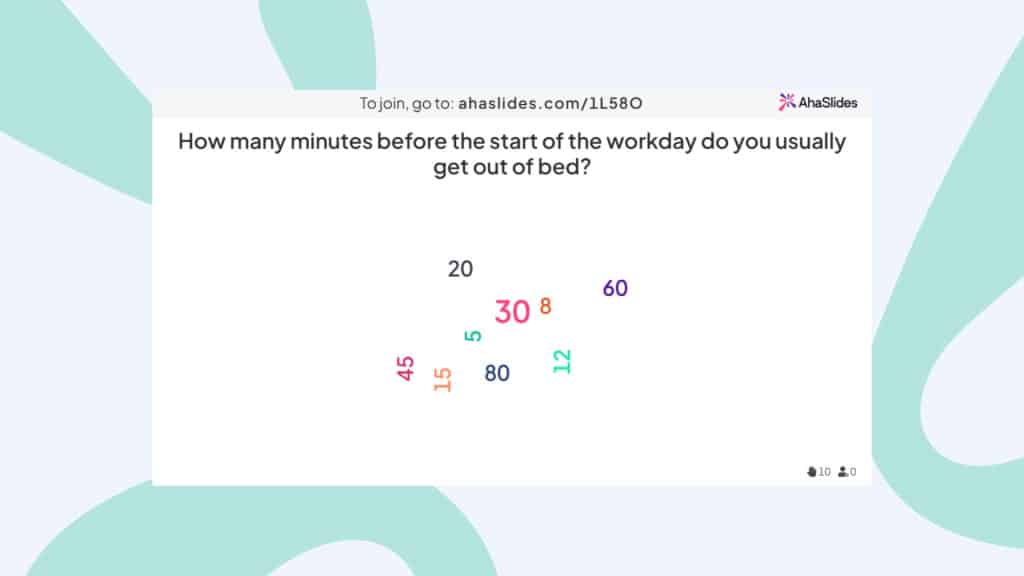Screen dimensions: 1024x576
Task: Select the dark blue 80 word
Action: 497,373
